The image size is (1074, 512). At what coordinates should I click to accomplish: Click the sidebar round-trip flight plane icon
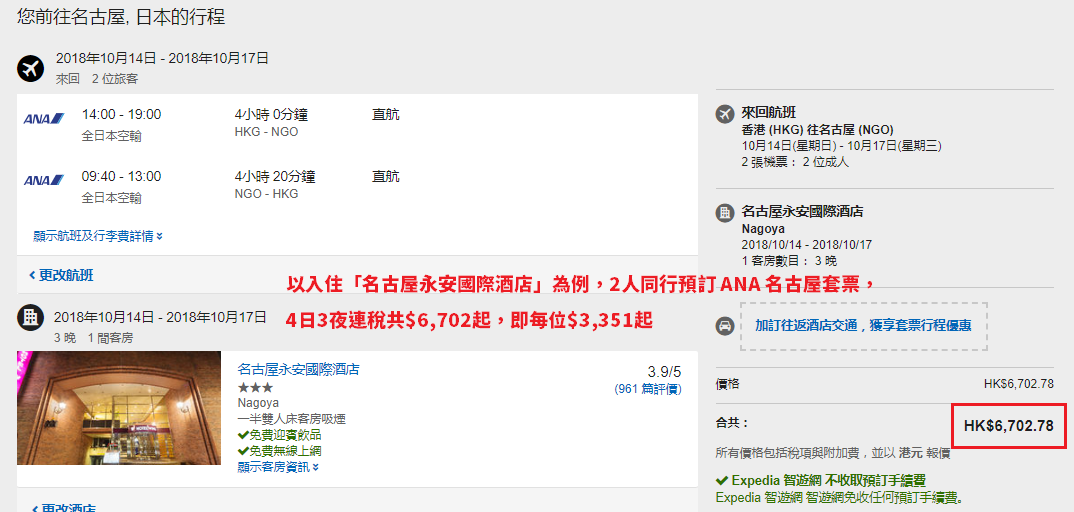(725, 114)
